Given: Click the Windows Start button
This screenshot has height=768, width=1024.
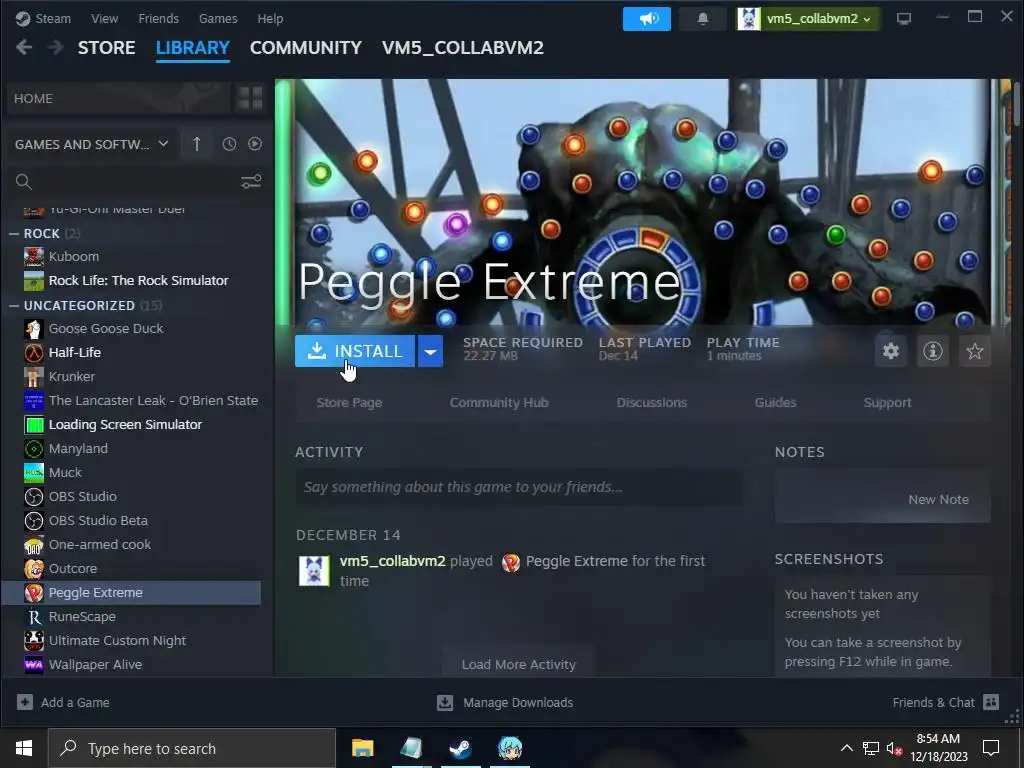Looking at the screenshot, I should (x=24, y=748).
